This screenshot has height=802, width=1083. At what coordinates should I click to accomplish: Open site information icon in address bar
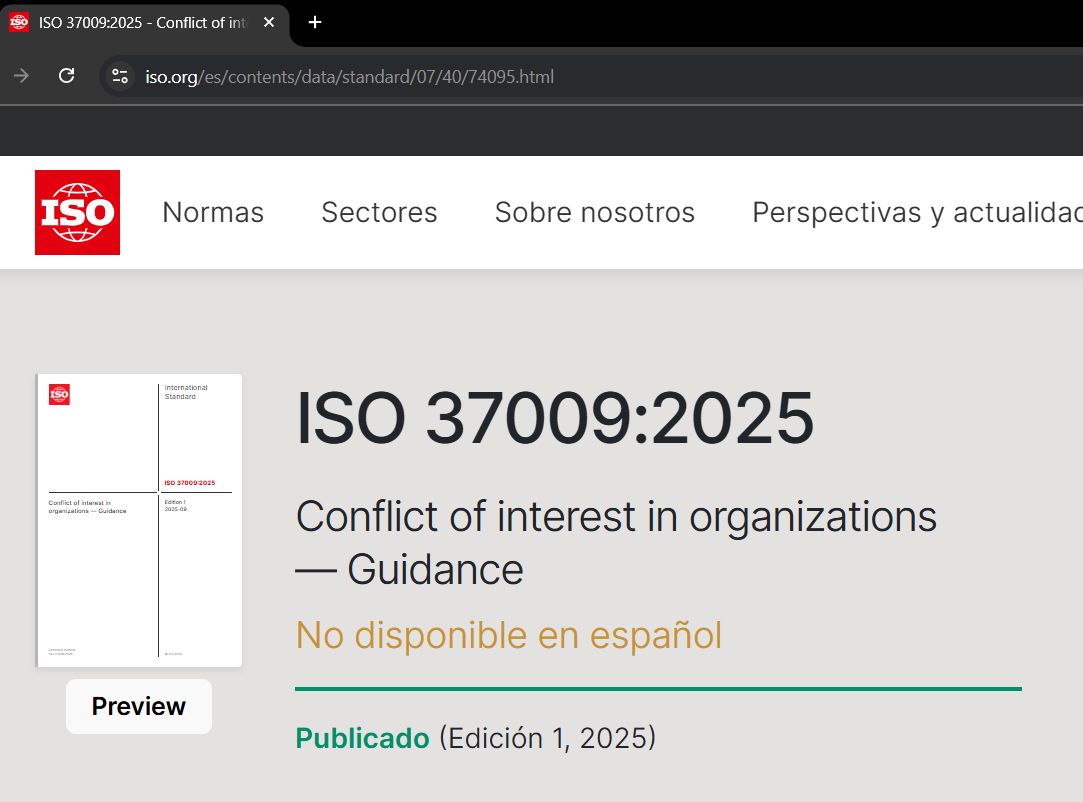(120, 76)
